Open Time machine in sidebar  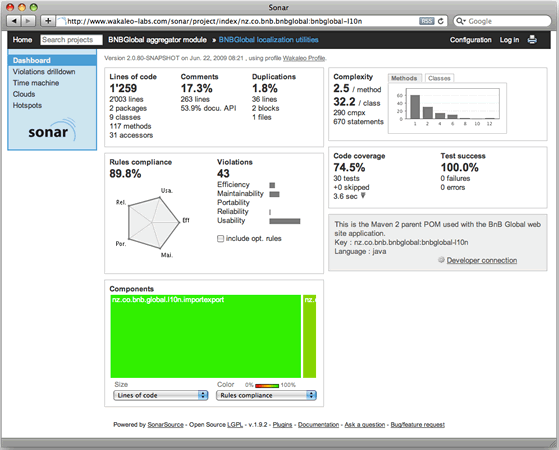pos(36,83)
